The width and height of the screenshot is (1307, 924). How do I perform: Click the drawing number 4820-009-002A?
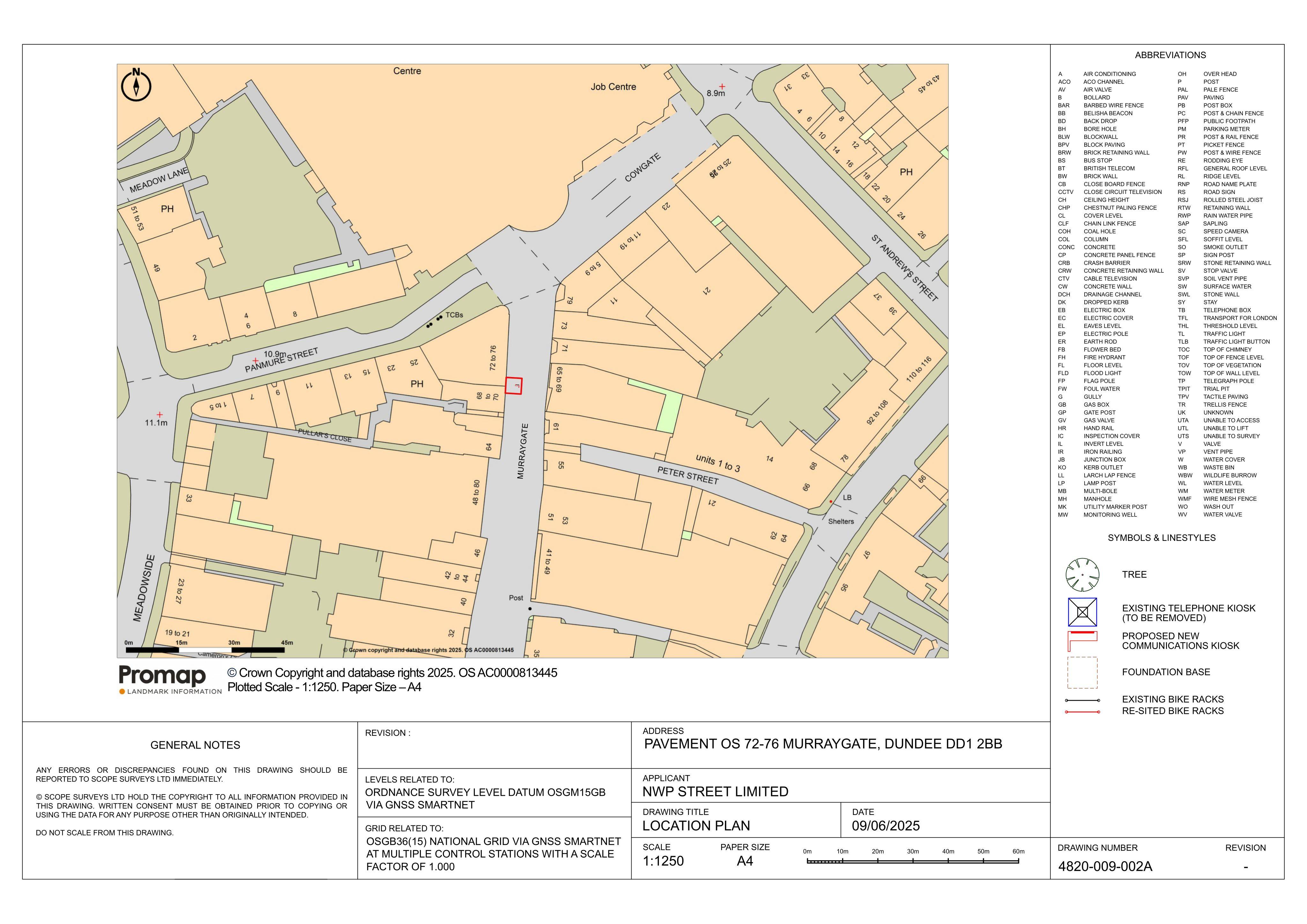coord(1105,867)
